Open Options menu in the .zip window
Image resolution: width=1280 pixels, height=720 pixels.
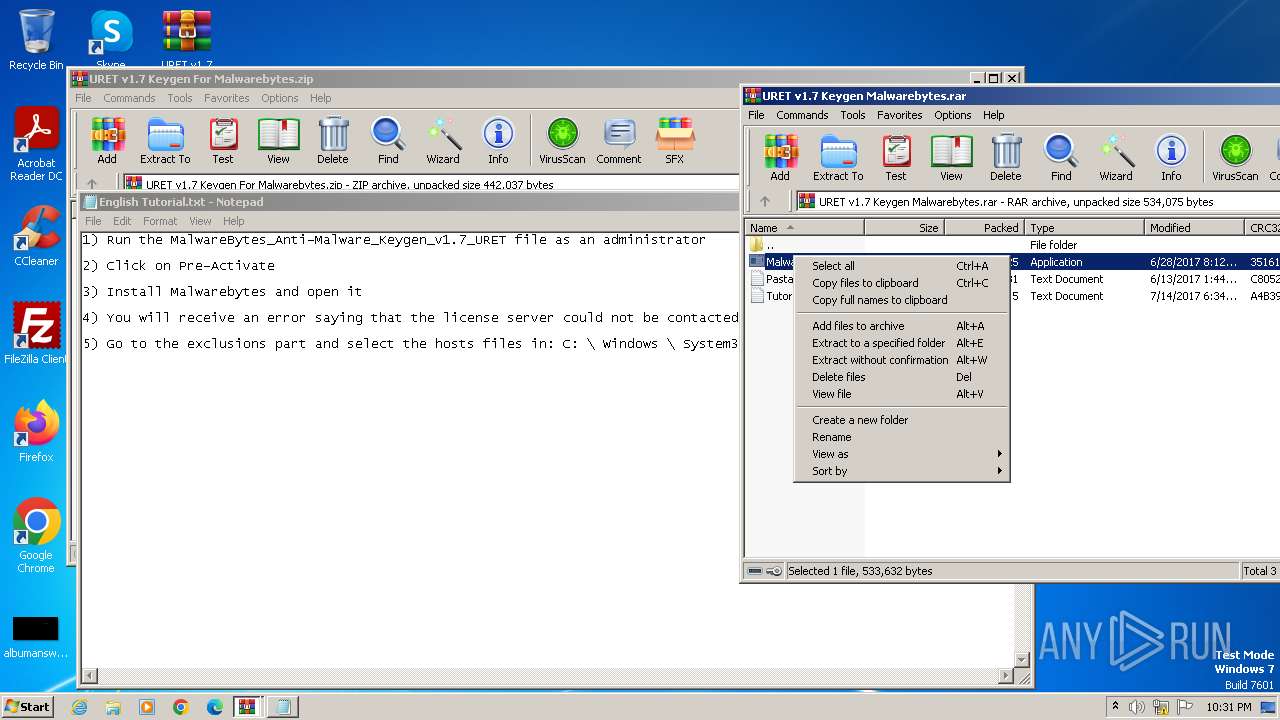pyautogui.click(x=280, y=98)
